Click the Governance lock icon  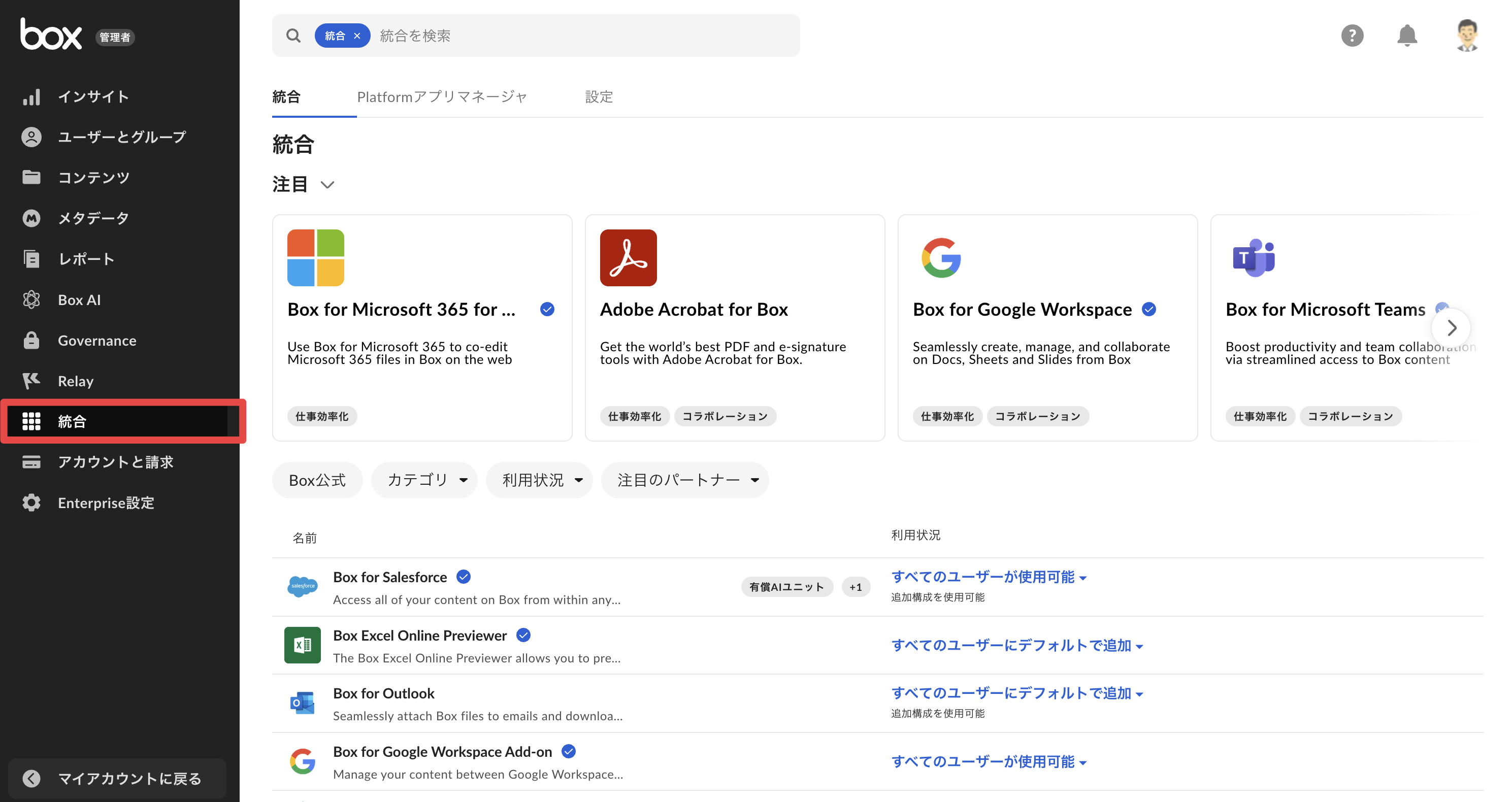click(31, 340)
